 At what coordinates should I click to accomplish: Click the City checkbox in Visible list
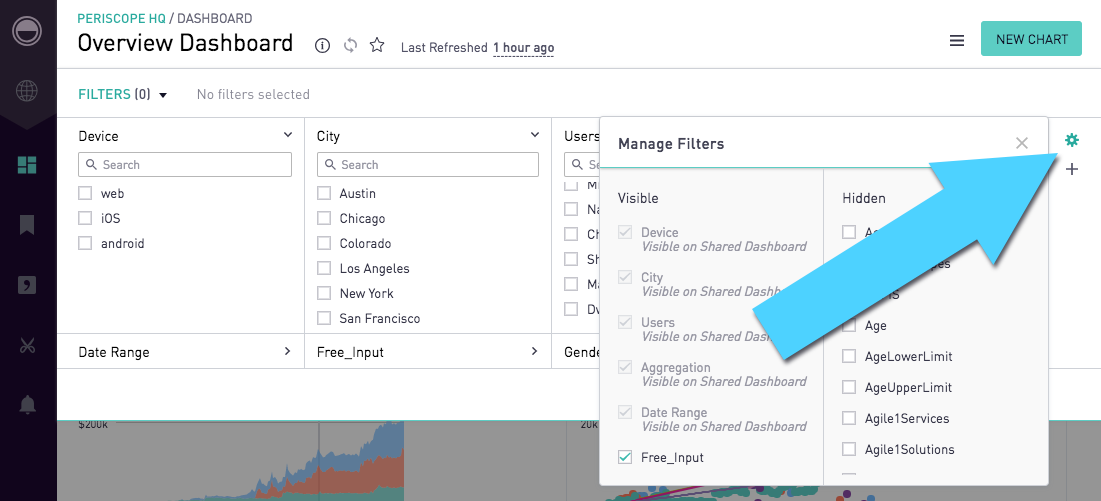click(x=625, y=277)
